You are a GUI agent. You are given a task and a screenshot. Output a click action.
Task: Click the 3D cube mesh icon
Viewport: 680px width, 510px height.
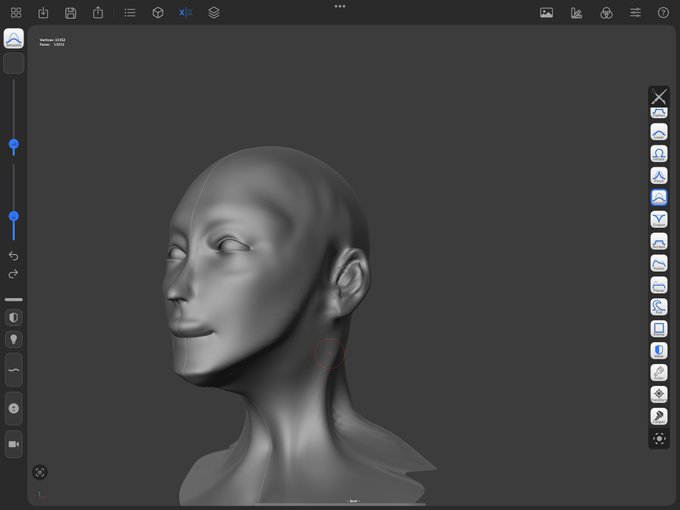[158, 13]
